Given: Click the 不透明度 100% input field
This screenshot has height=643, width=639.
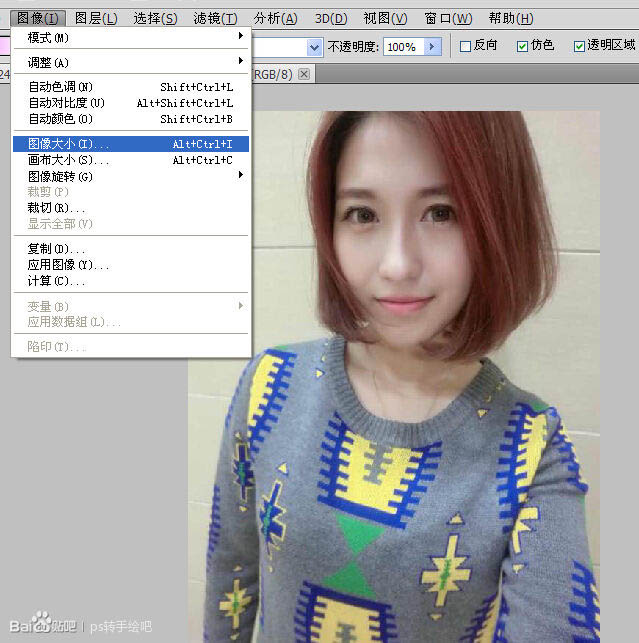Looking at the screenshot, I should tap(405, 47).
